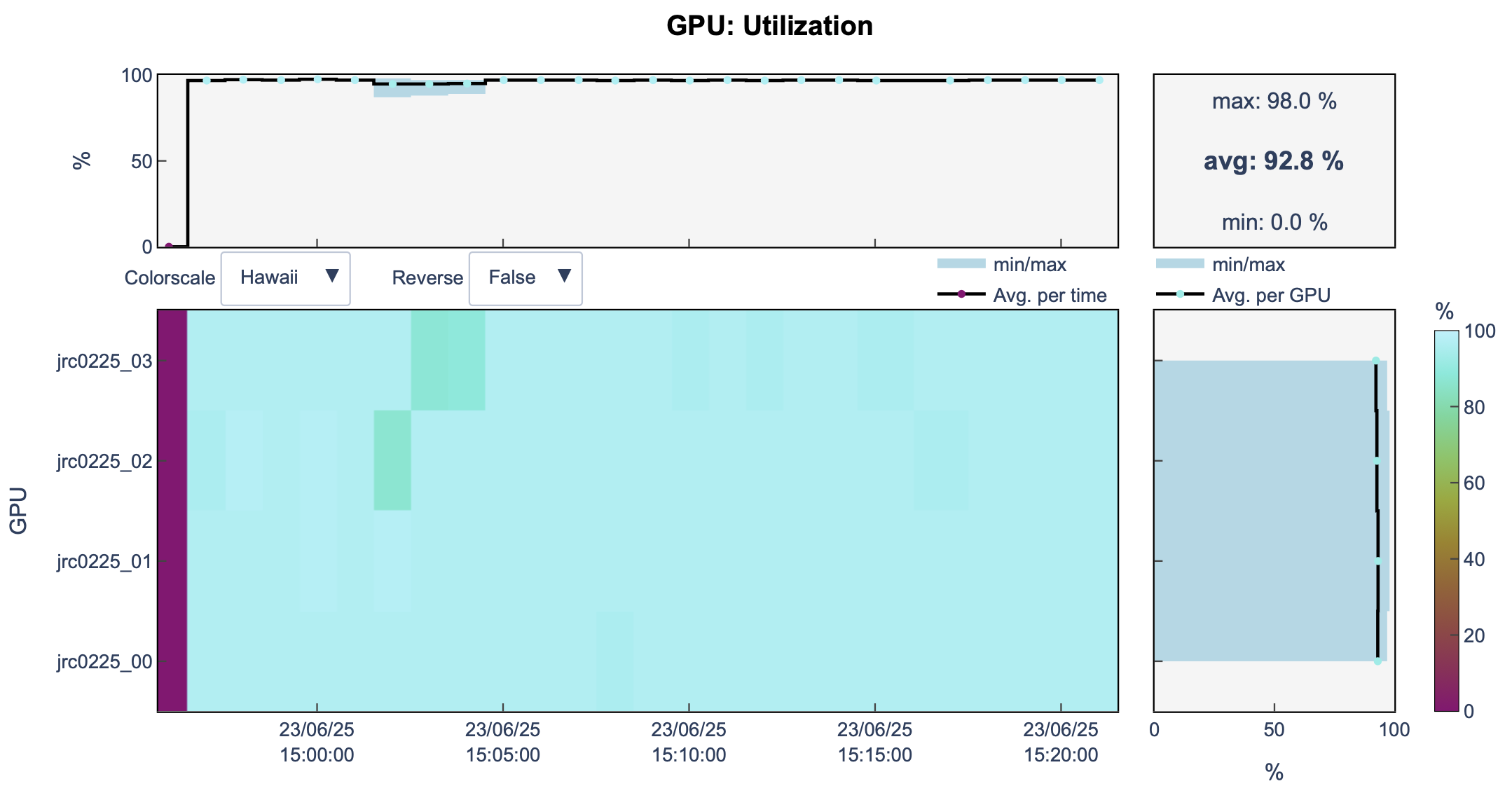Click the jrc0225_00 GPU axis label
This screenshot has height=800, width=1512.
tap(104, 661)
